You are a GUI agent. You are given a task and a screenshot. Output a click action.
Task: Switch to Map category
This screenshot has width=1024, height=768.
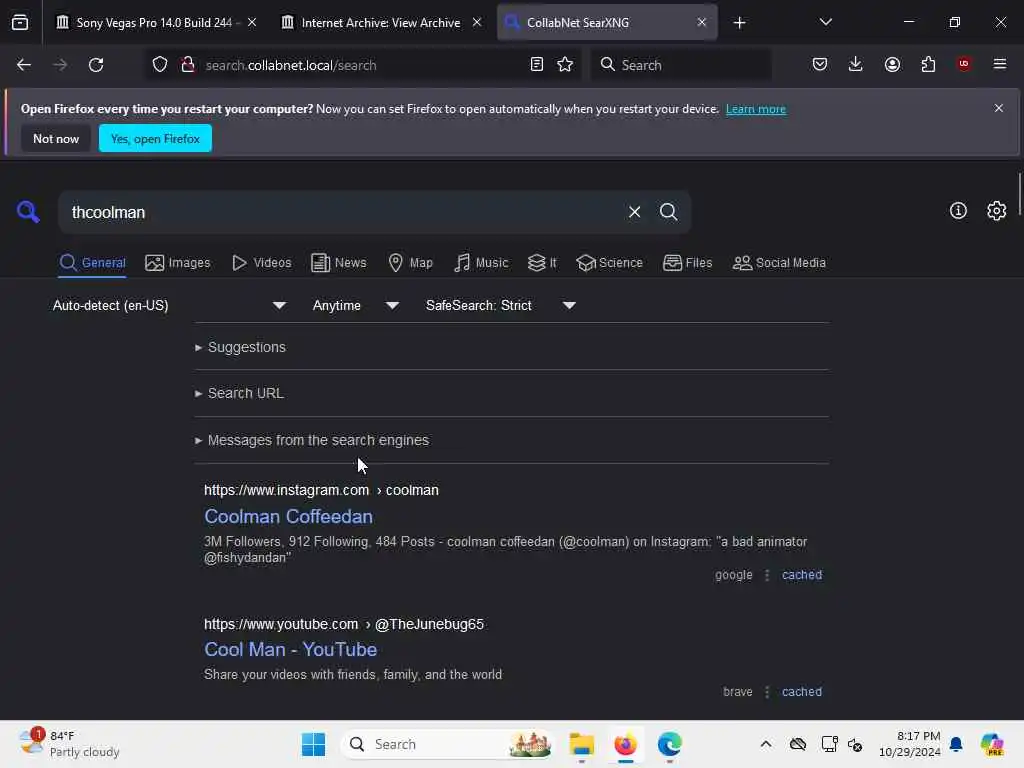coord(410,263)
